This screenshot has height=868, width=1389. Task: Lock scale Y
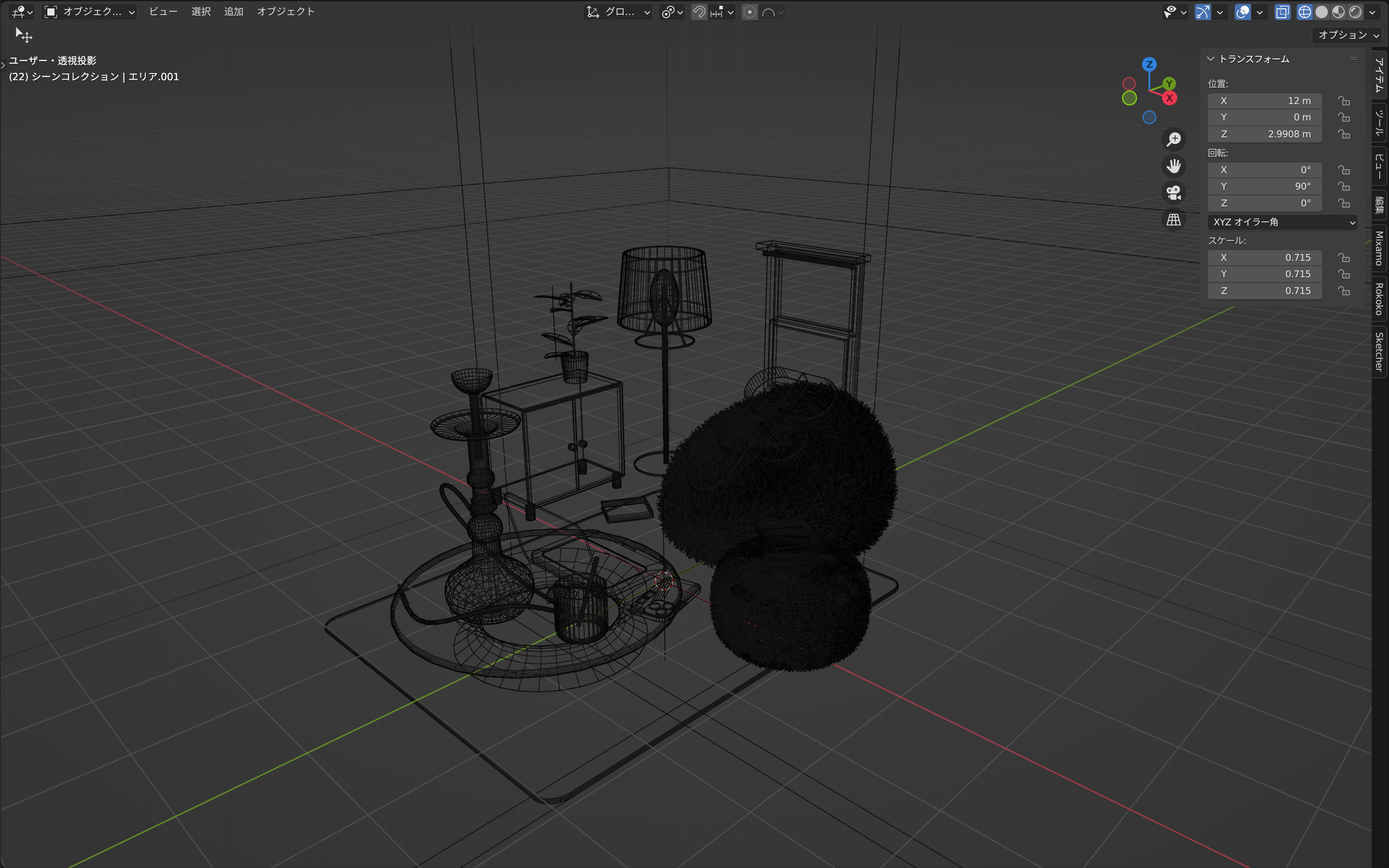point(1344,274)
